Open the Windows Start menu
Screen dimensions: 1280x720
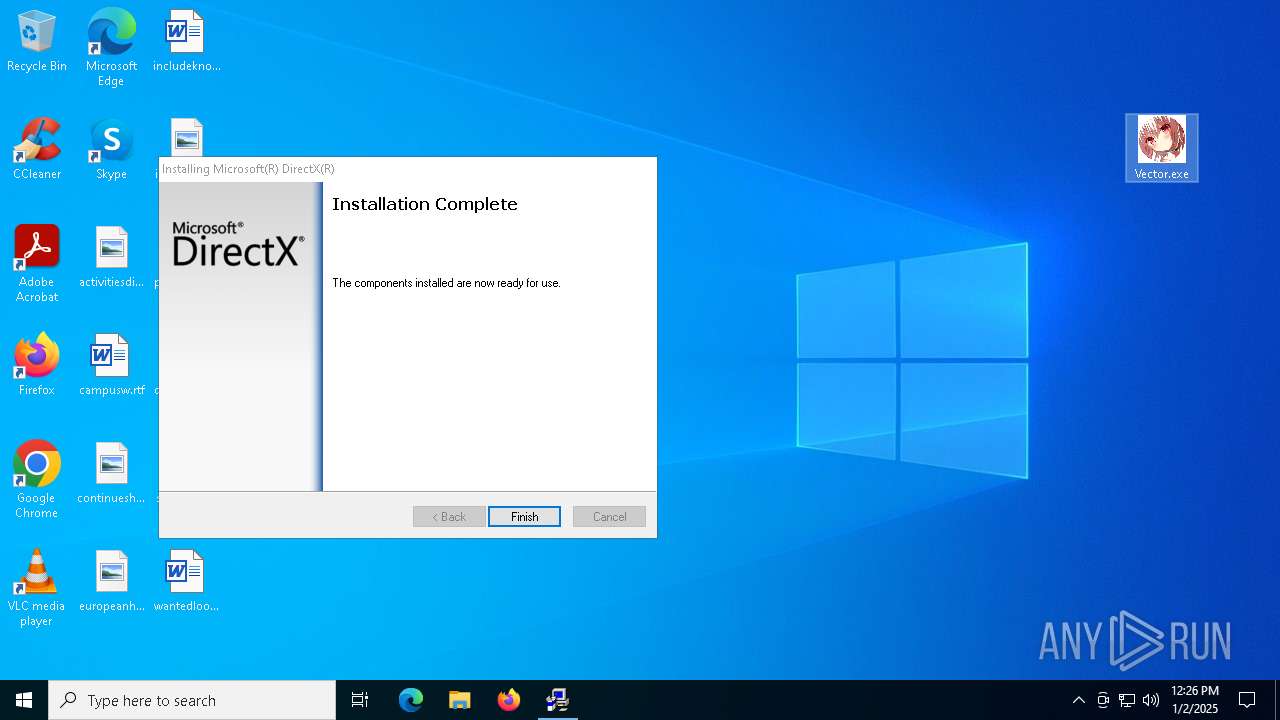click(24, 700)
